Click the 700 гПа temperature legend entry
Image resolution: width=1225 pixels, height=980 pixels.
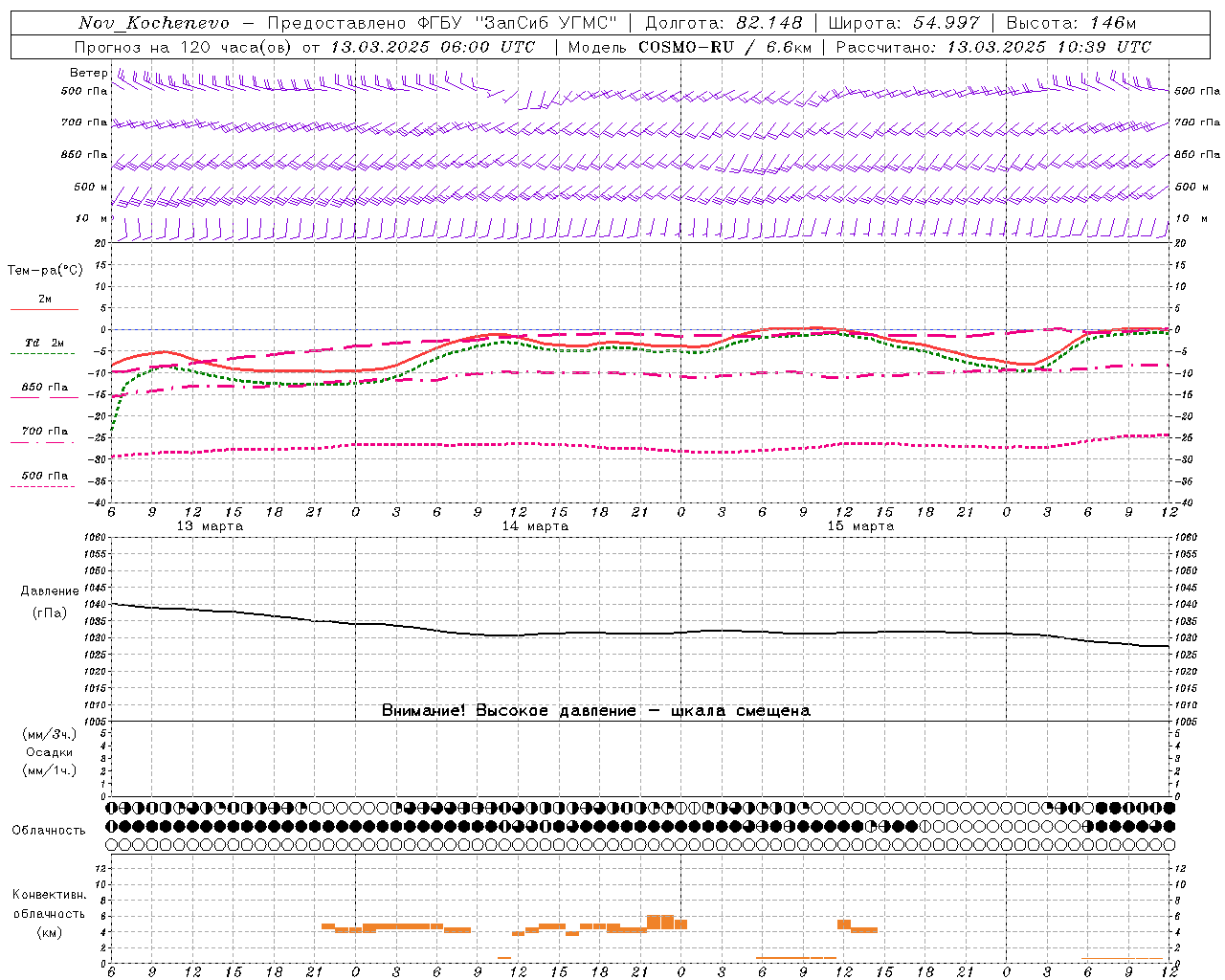point(45,432)
